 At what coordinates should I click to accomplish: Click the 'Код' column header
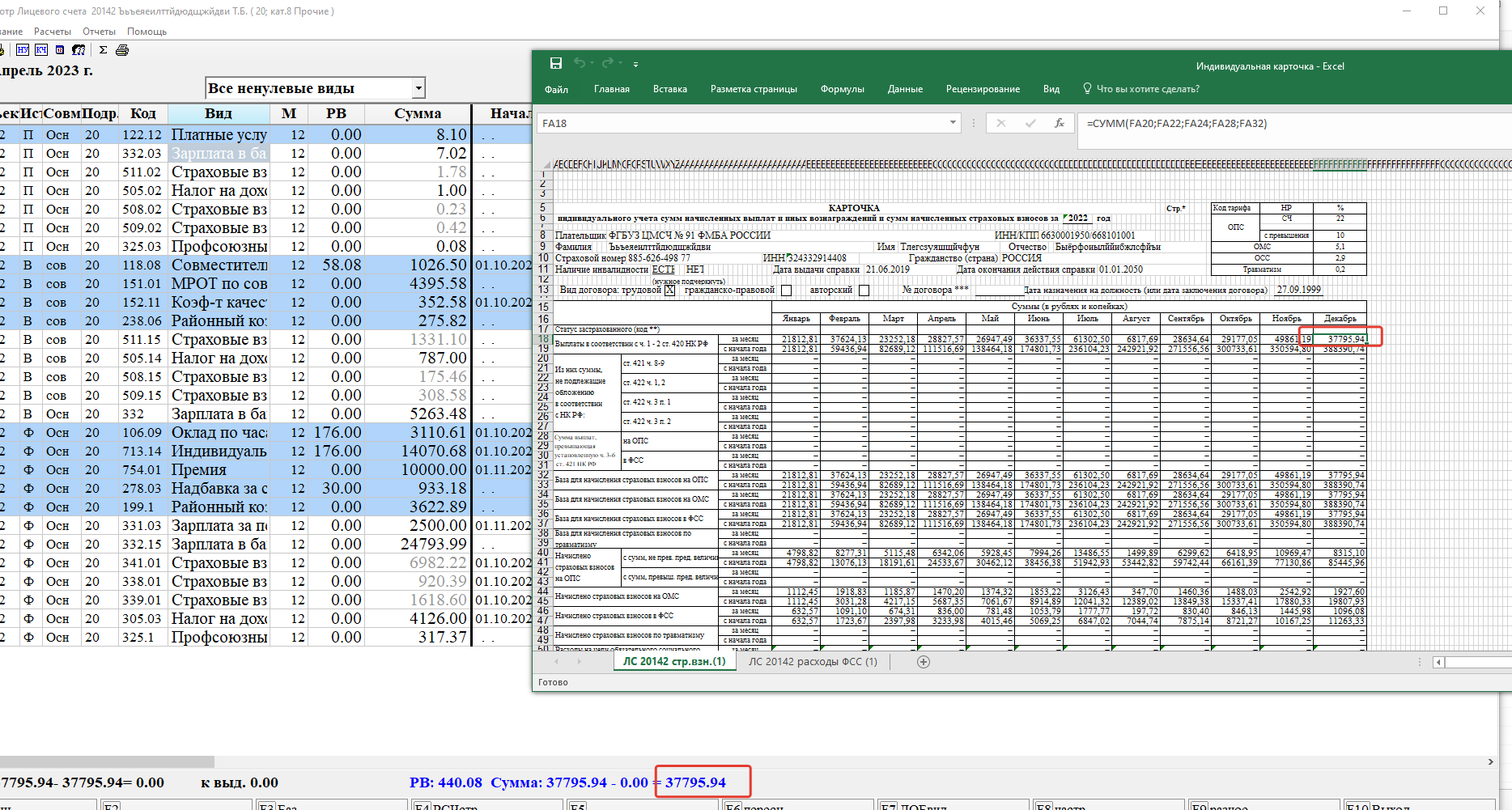pyautogui.click(x=143, y=113)
